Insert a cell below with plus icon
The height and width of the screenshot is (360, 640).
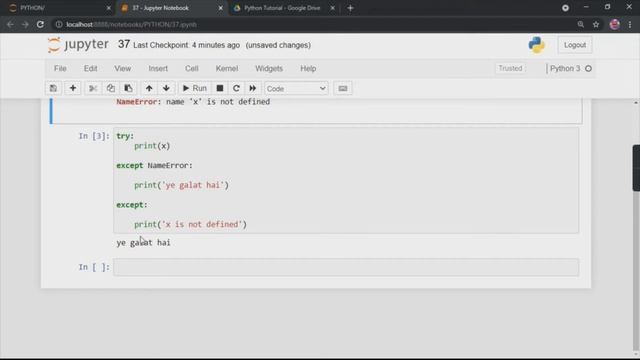73,88
